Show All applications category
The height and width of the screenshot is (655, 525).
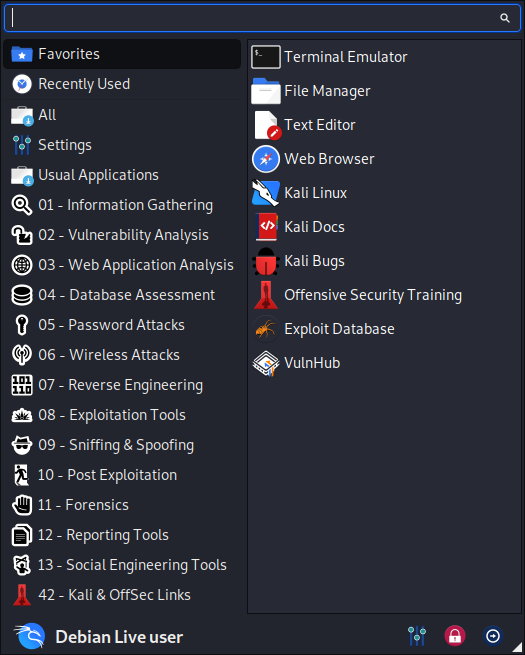122,115
